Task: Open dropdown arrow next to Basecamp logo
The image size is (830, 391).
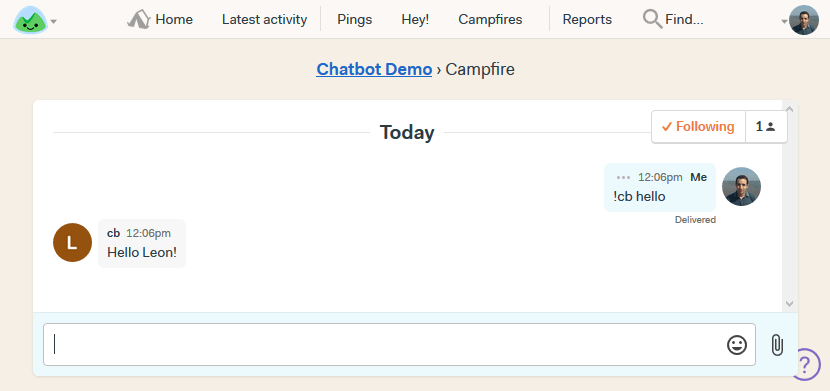Action: pos(54,22)
